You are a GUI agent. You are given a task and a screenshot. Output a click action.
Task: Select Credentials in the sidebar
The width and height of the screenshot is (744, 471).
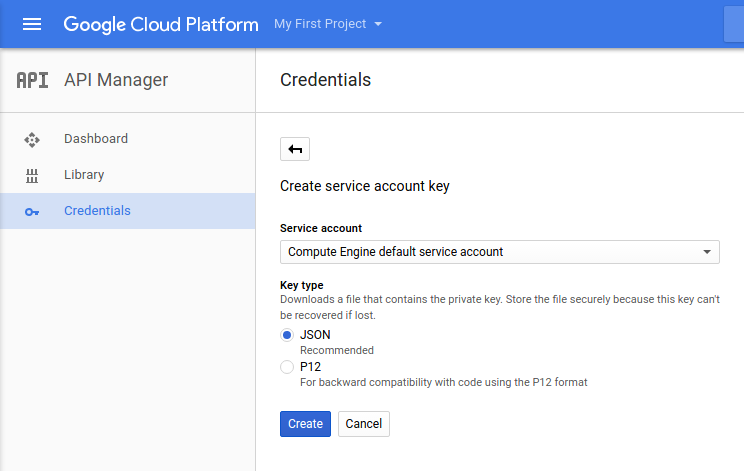tap(128, 211)
